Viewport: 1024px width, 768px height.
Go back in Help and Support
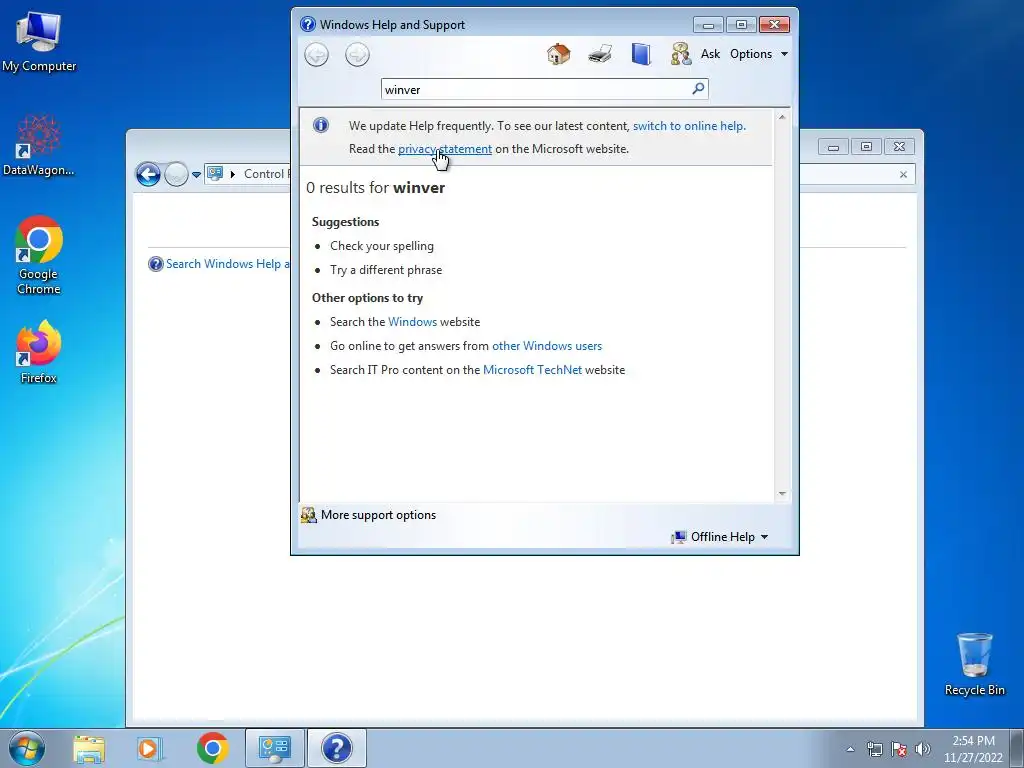317,54
